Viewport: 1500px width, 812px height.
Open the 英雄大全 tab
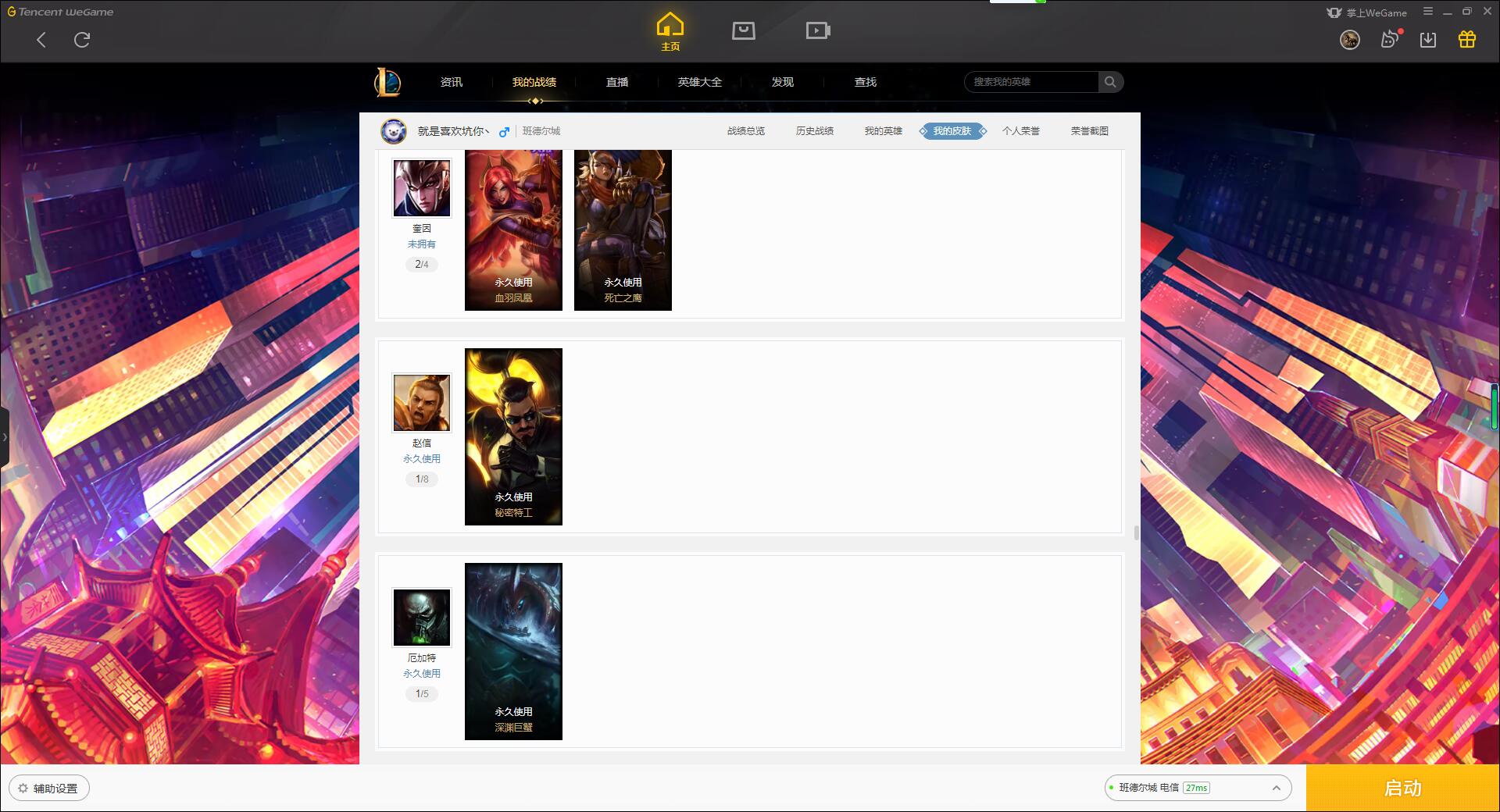[x=700, y=82]
